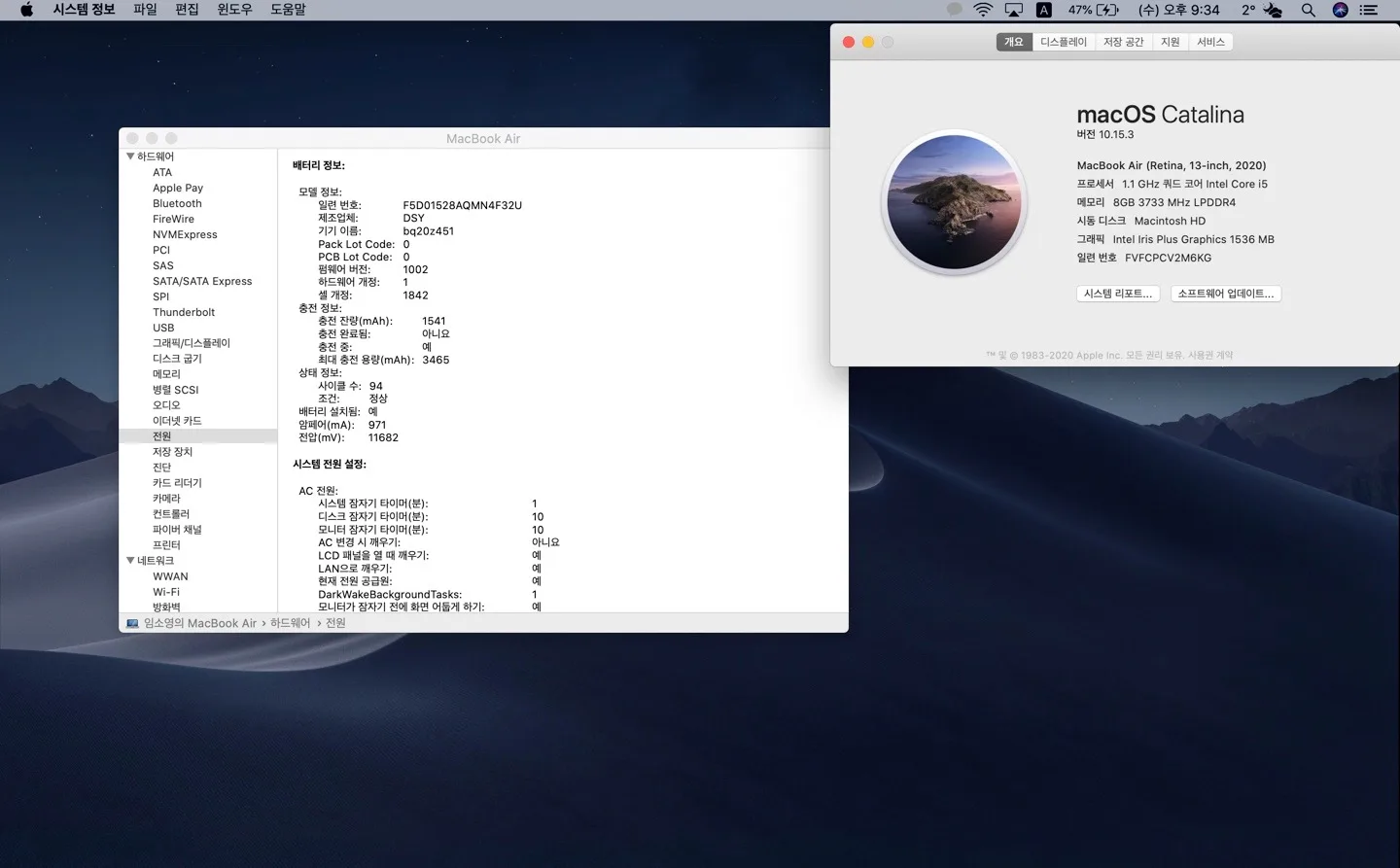Open the 사용권 계약 link
Image resolution: width=1400 pixels, height=868 pixels.
point(1210,356)
